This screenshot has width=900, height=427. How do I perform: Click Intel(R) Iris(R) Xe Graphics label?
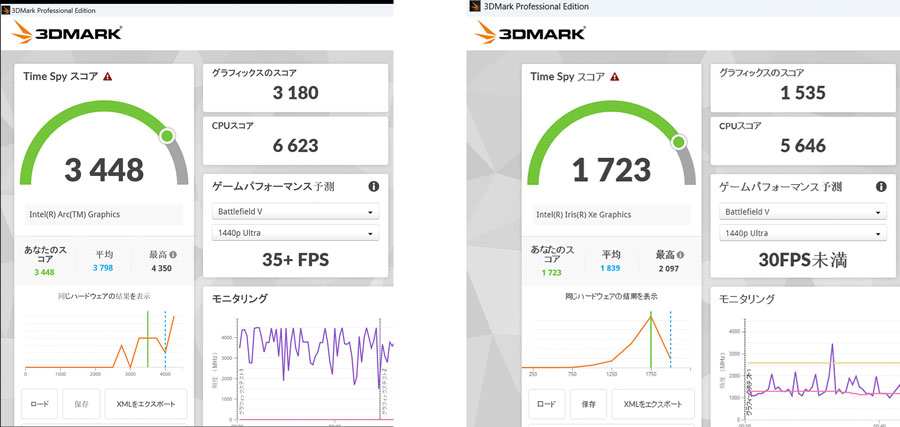click(x=584, y=214)
